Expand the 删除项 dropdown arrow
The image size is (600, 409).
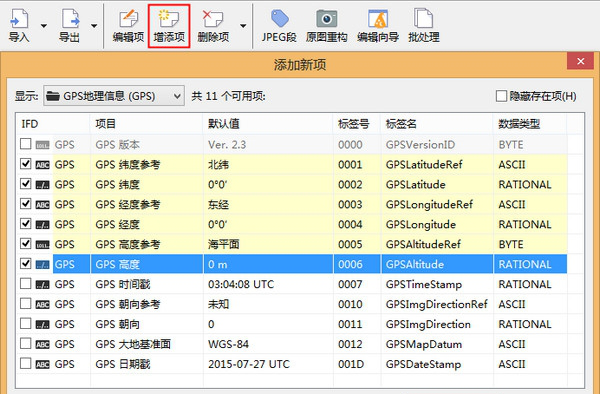pos(243,26)
